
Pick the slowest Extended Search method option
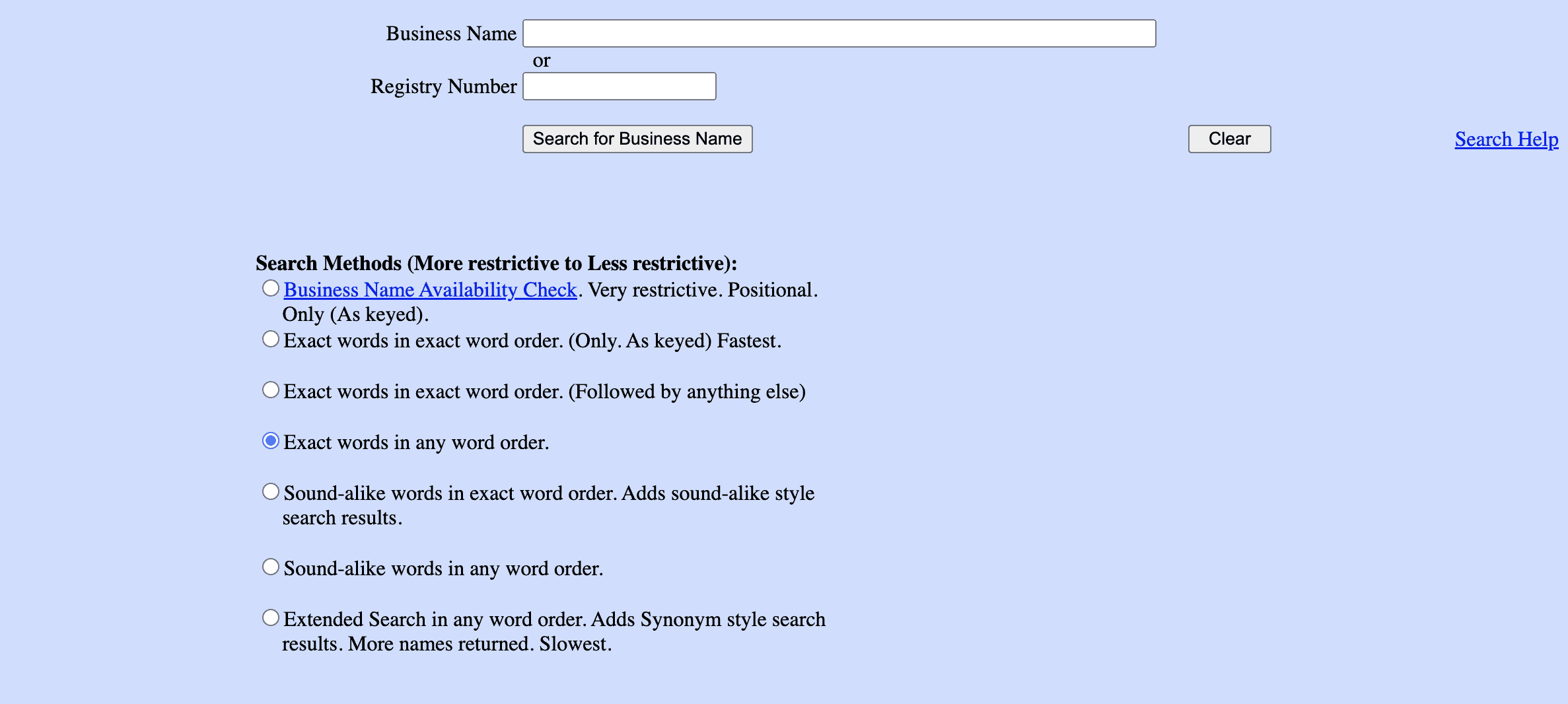click(270, 617)
